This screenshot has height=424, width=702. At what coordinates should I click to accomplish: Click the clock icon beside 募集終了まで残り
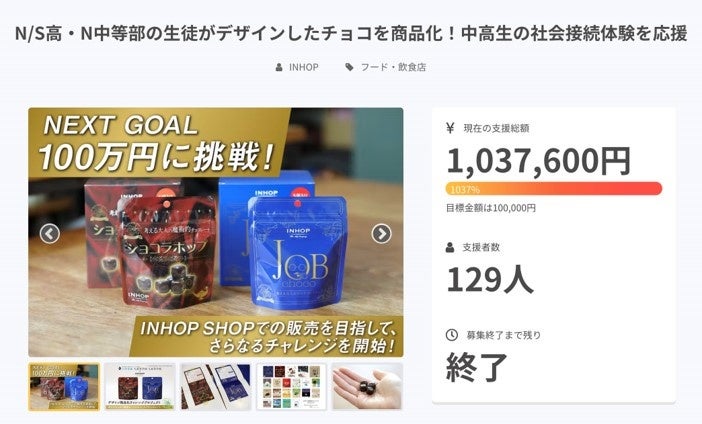[x=452, y=334]
